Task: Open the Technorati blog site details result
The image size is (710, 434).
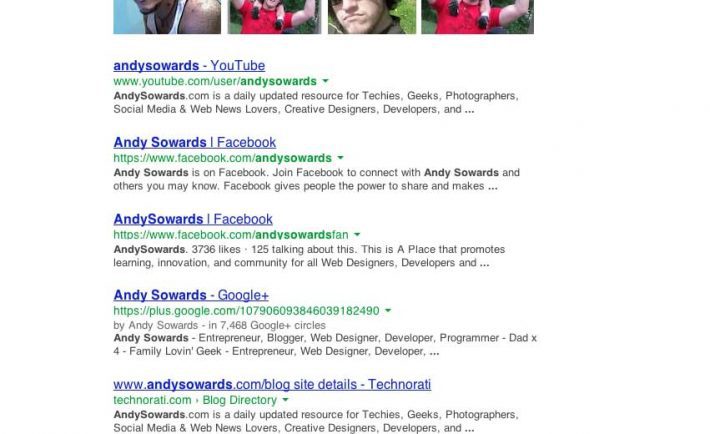Action: coord(272,385)
